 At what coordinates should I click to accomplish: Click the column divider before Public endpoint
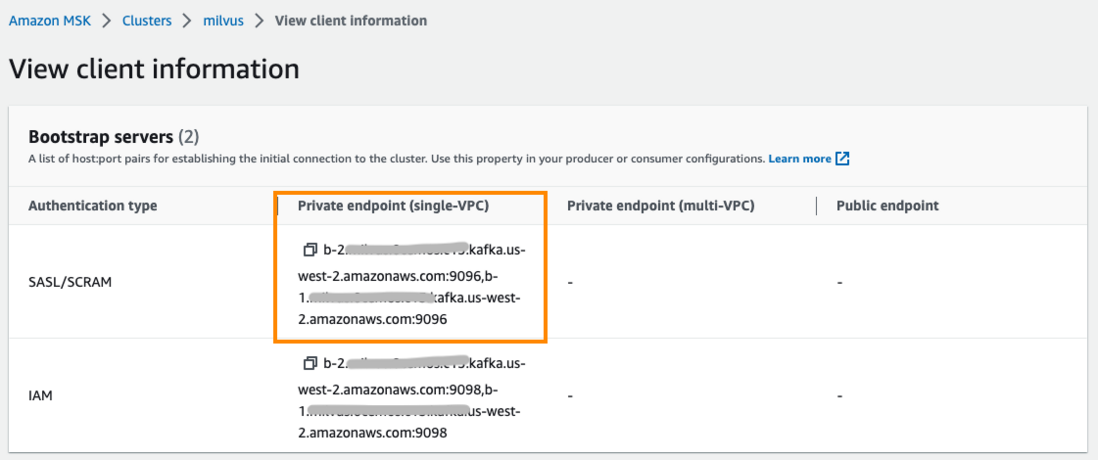pyautogui.click(x=817, y=206)
